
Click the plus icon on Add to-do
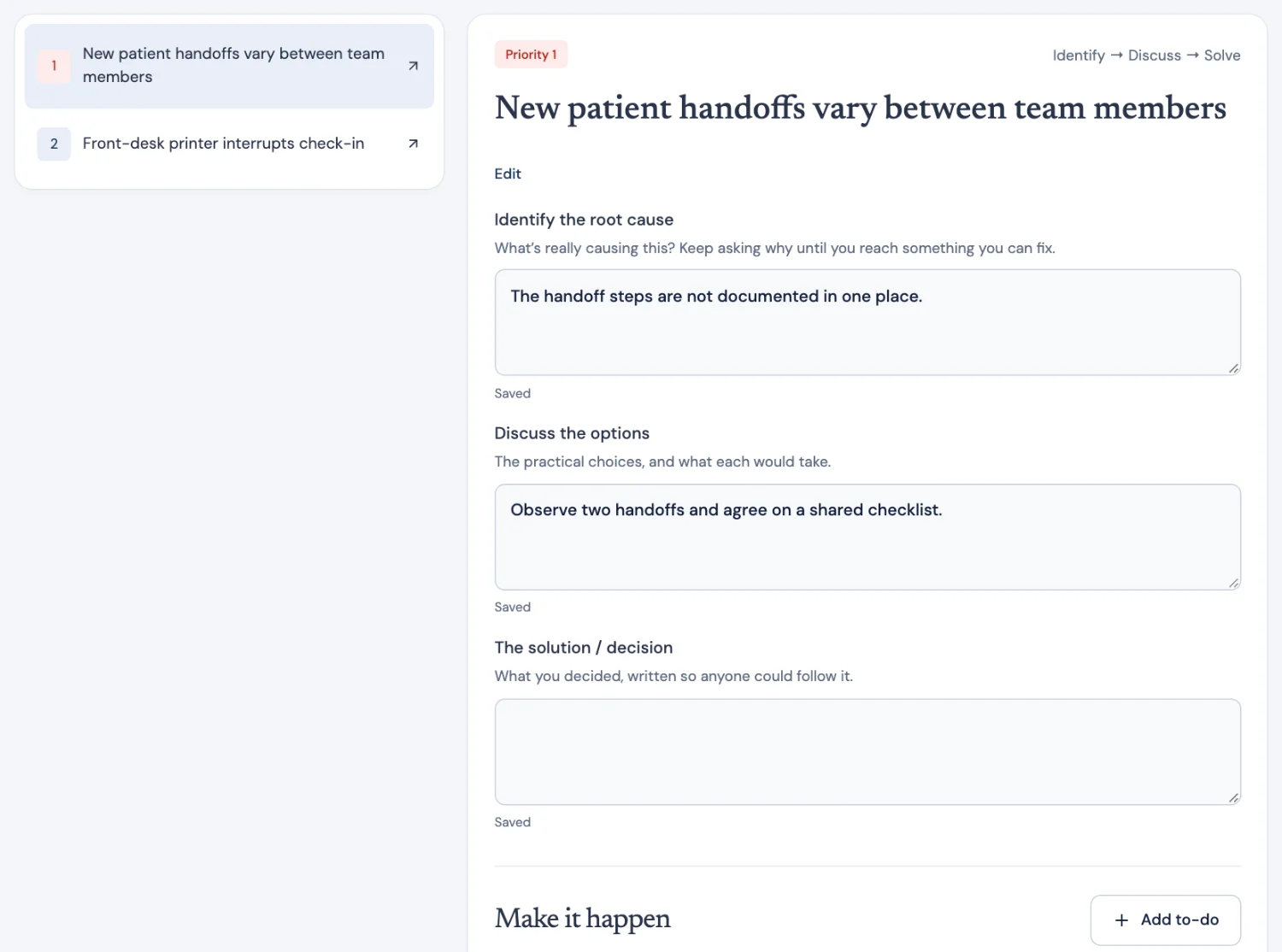tap(1121, 920)
